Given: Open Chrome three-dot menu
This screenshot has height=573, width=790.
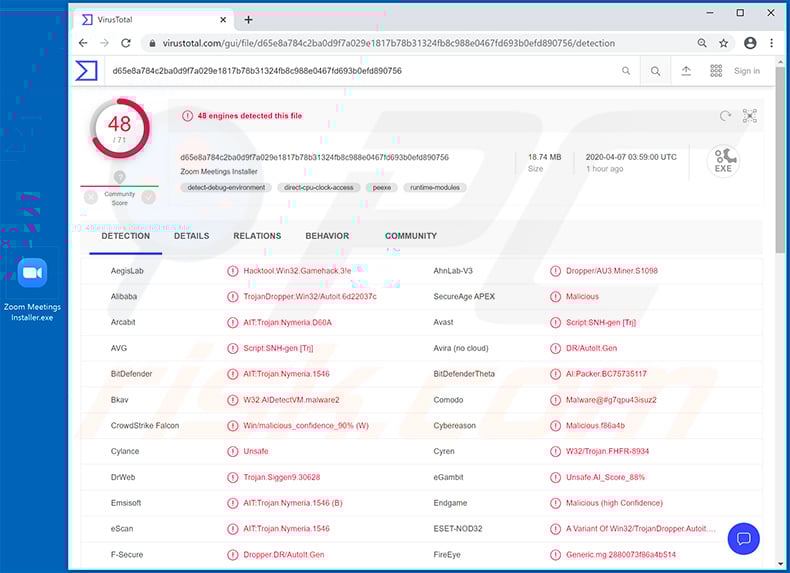Looking at the screenshot, I should click(x=771, y=43).
